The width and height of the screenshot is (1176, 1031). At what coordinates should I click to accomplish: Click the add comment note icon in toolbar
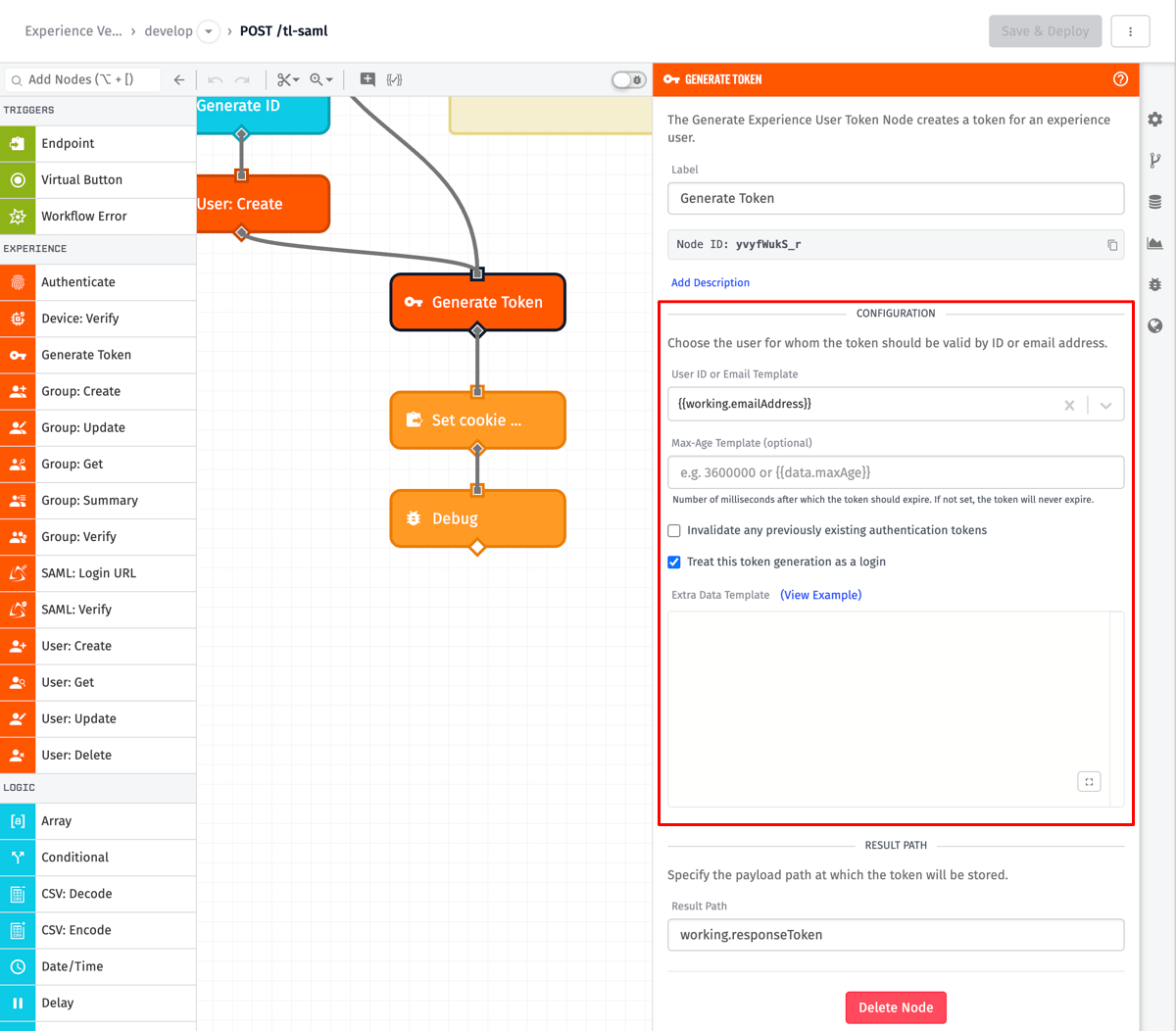coord(367,79)
